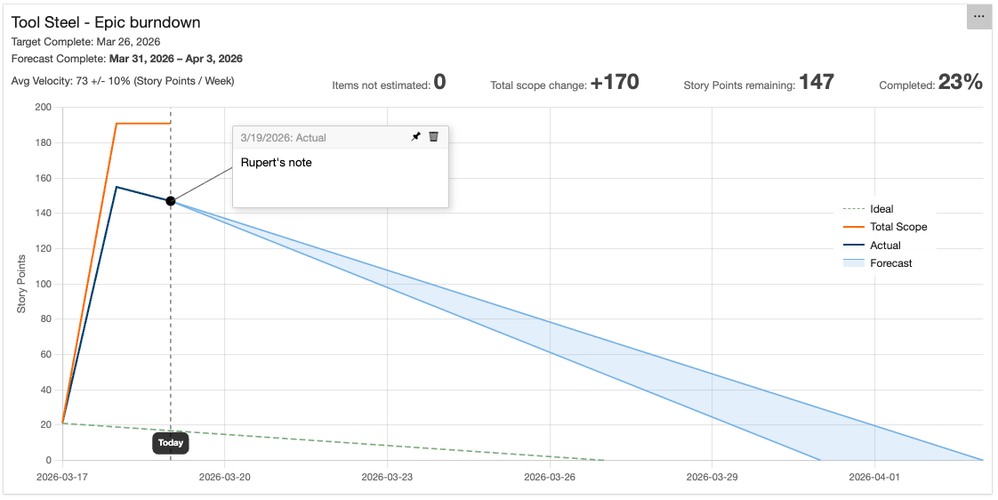This screenshot has height=500, width=998.
Task: Click the Forecast legend color swatch
Action: coord(853,263)
